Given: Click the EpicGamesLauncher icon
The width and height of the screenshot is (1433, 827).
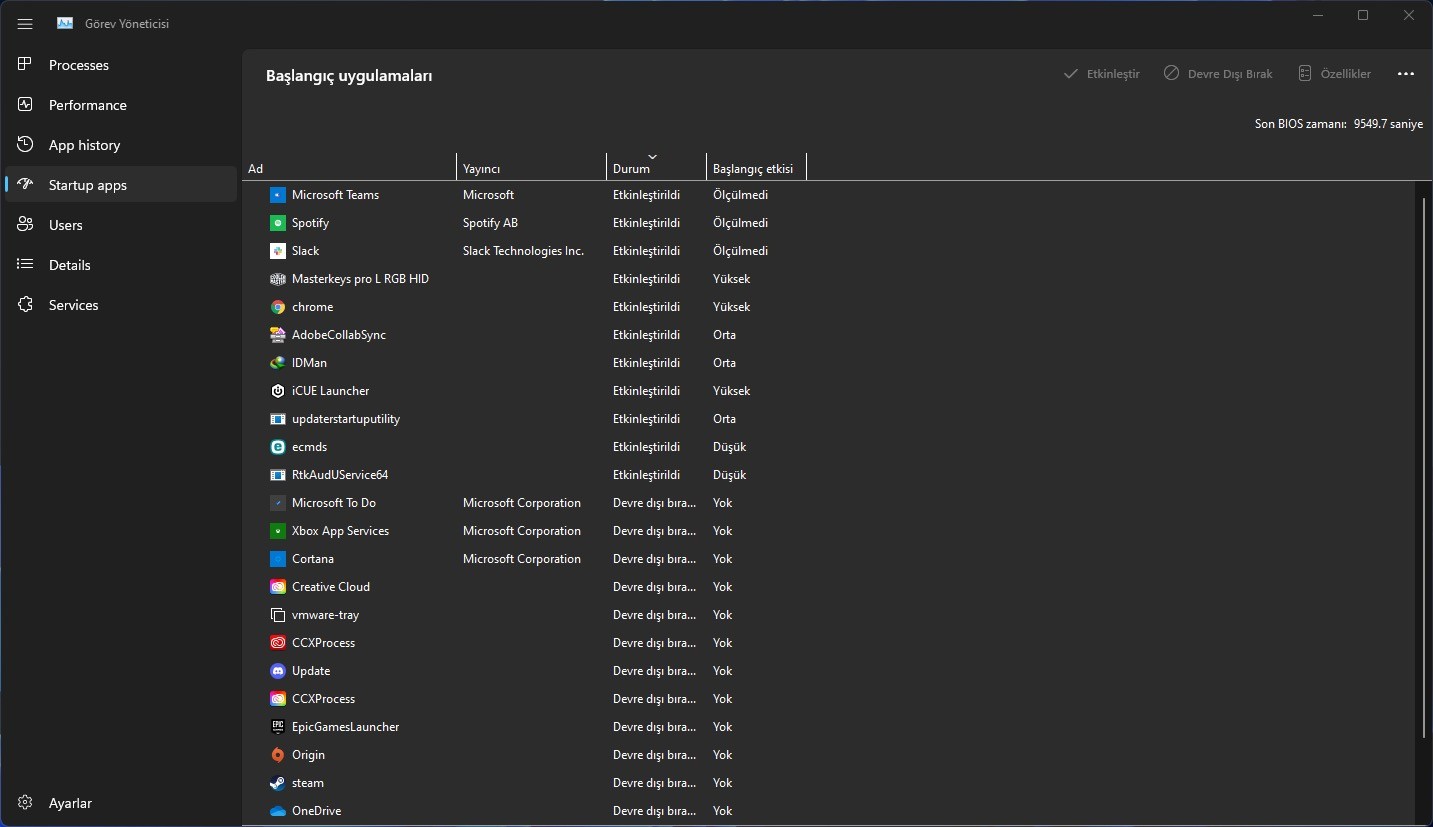Looking at the screenshot, I should [x=278, y=727].
